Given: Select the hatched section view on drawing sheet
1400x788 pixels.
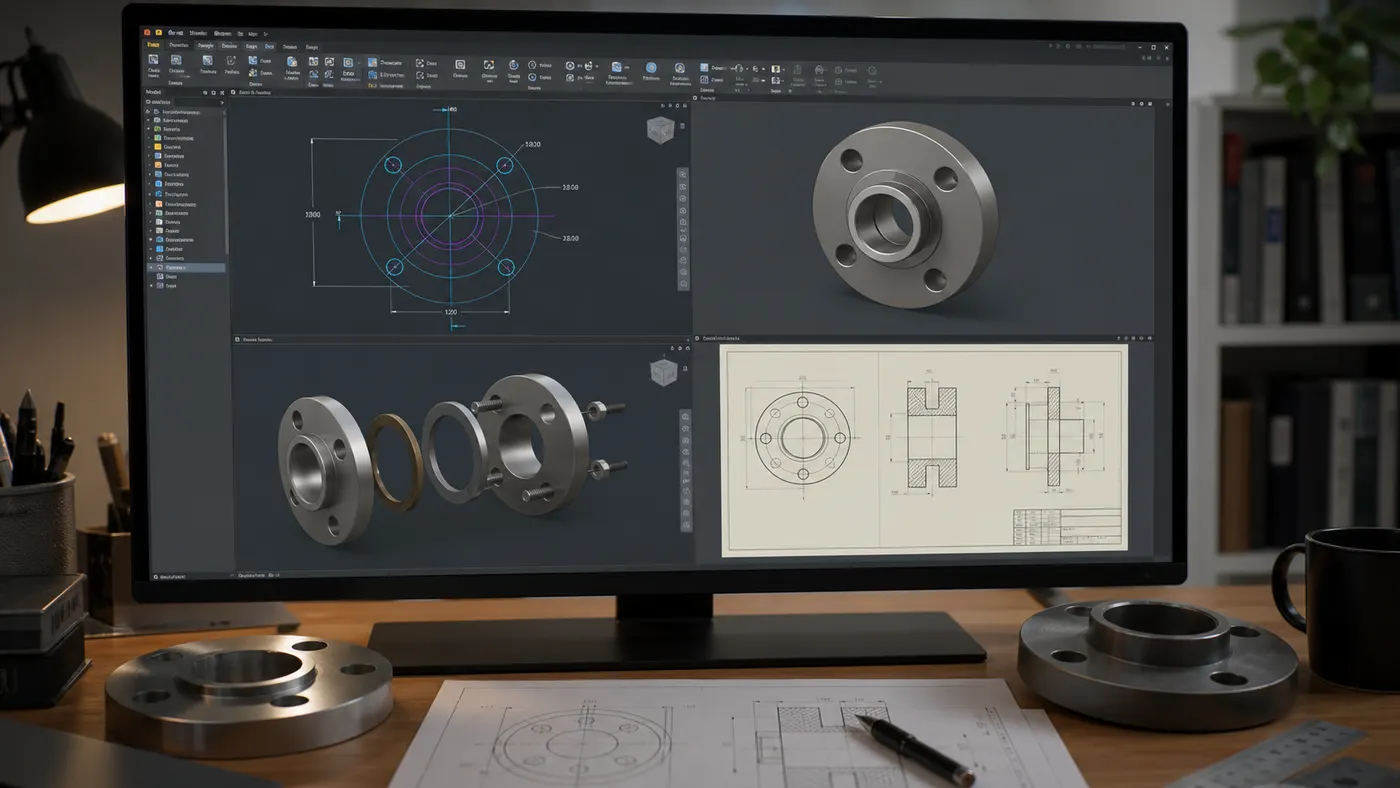Looking at the screenshot, I should pos(932,436).
